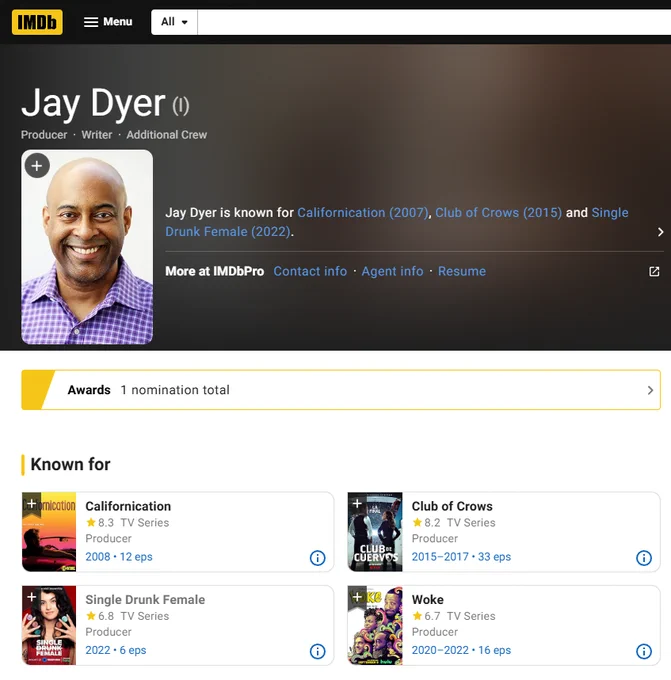Show Woke info icon details

click(644, 651)
